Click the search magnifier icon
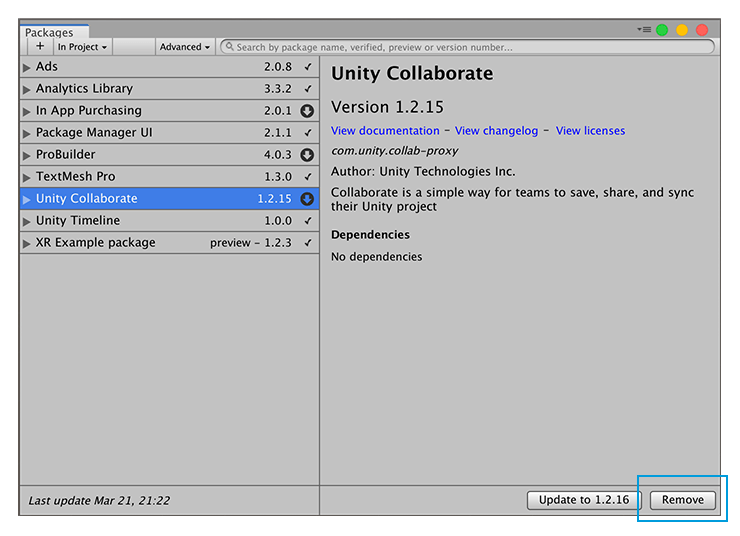Image resolution: width=740 pixels, height=536 pixels. (x=229, y=47)
